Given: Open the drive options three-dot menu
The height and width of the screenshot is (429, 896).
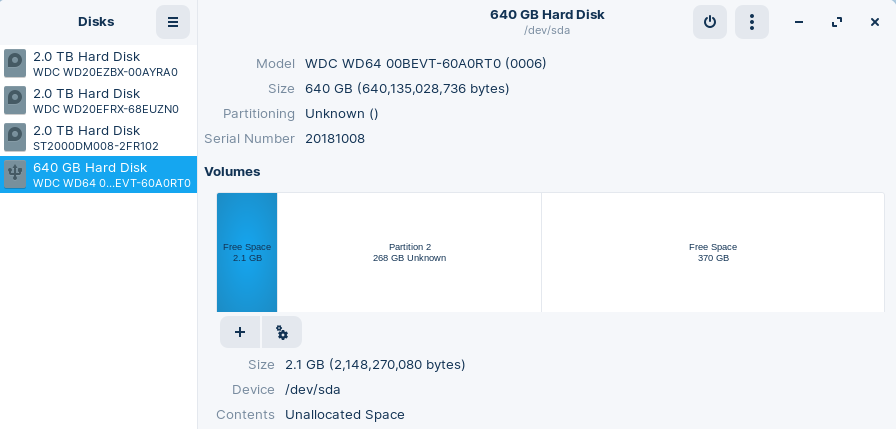Looking at the screenshot, I should tap(751, 22).
